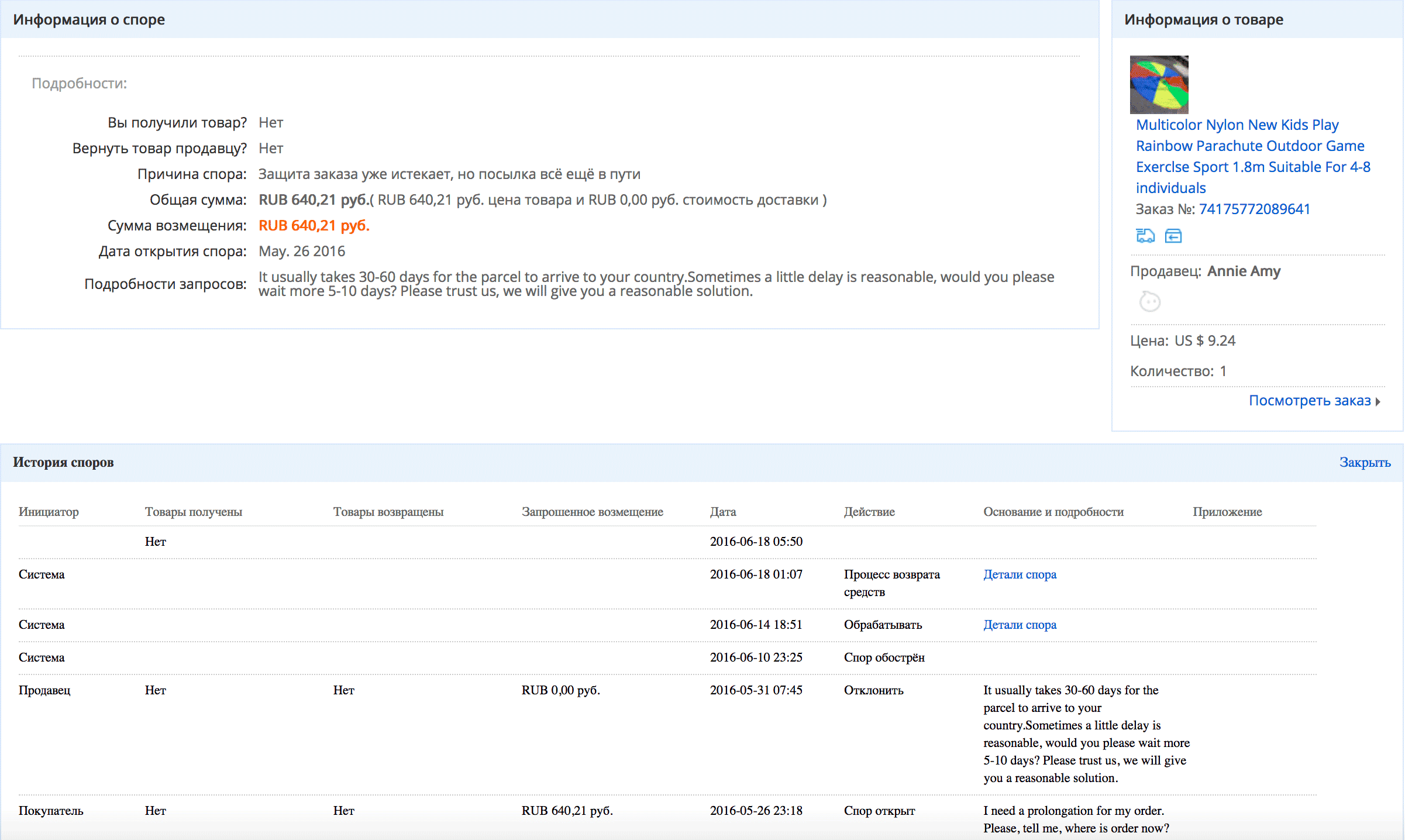Select the seller name Annie Amy
Image resolution: width=1405 pixels, height=840 pixels.
[1244, 271]
